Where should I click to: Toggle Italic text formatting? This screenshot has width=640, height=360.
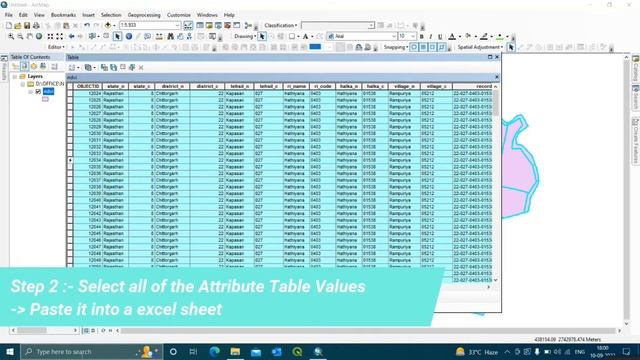[431, 37]
